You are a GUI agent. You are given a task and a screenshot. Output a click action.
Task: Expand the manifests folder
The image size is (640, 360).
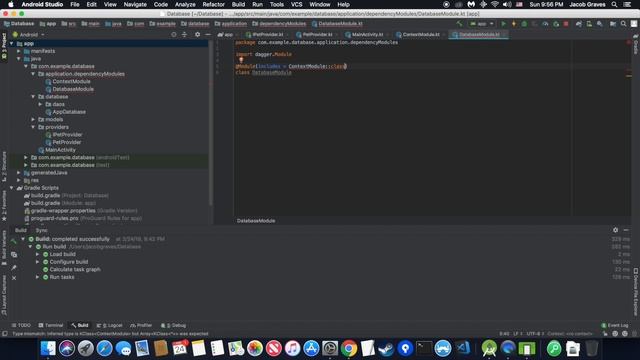[19, 51]
